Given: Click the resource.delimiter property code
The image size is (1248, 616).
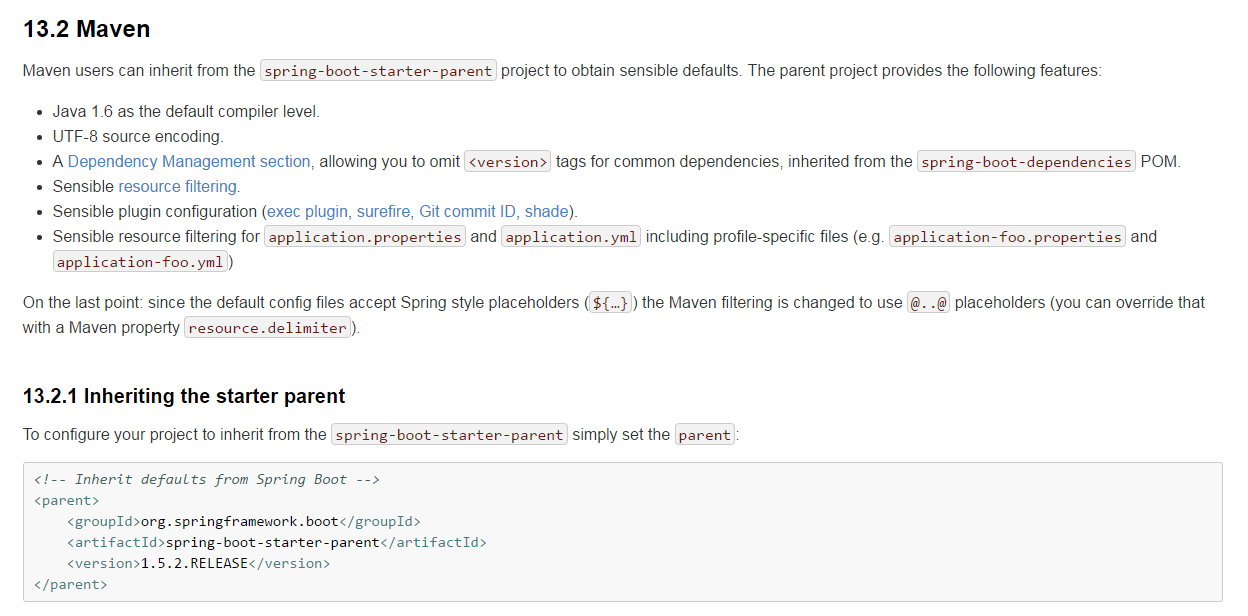Looking at the screenshot, I should tap(268, 327).
